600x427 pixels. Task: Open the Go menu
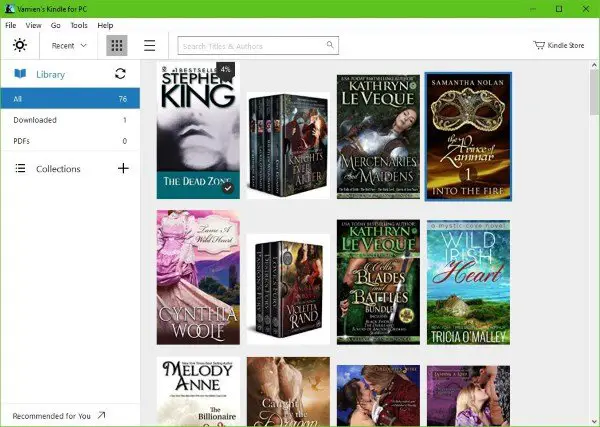(x=55, y=25)
